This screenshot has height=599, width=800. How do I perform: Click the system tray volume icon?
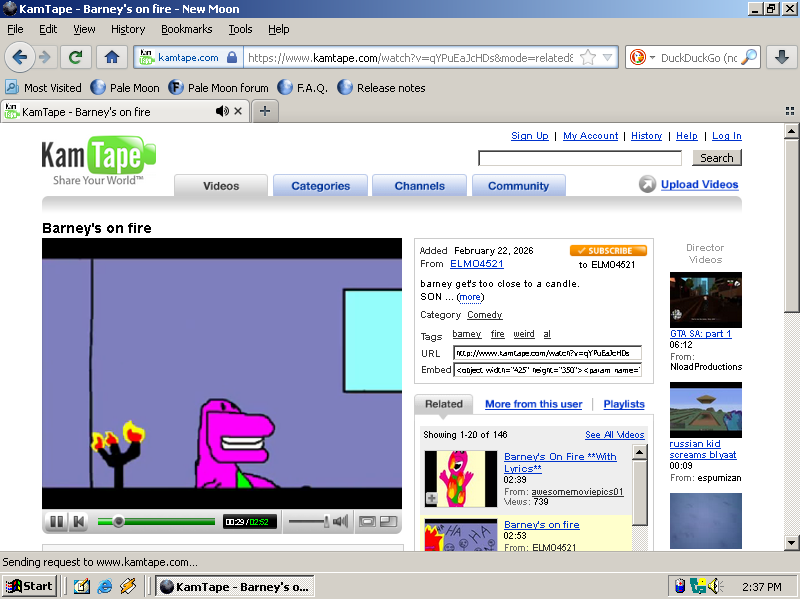click(714, 586)
